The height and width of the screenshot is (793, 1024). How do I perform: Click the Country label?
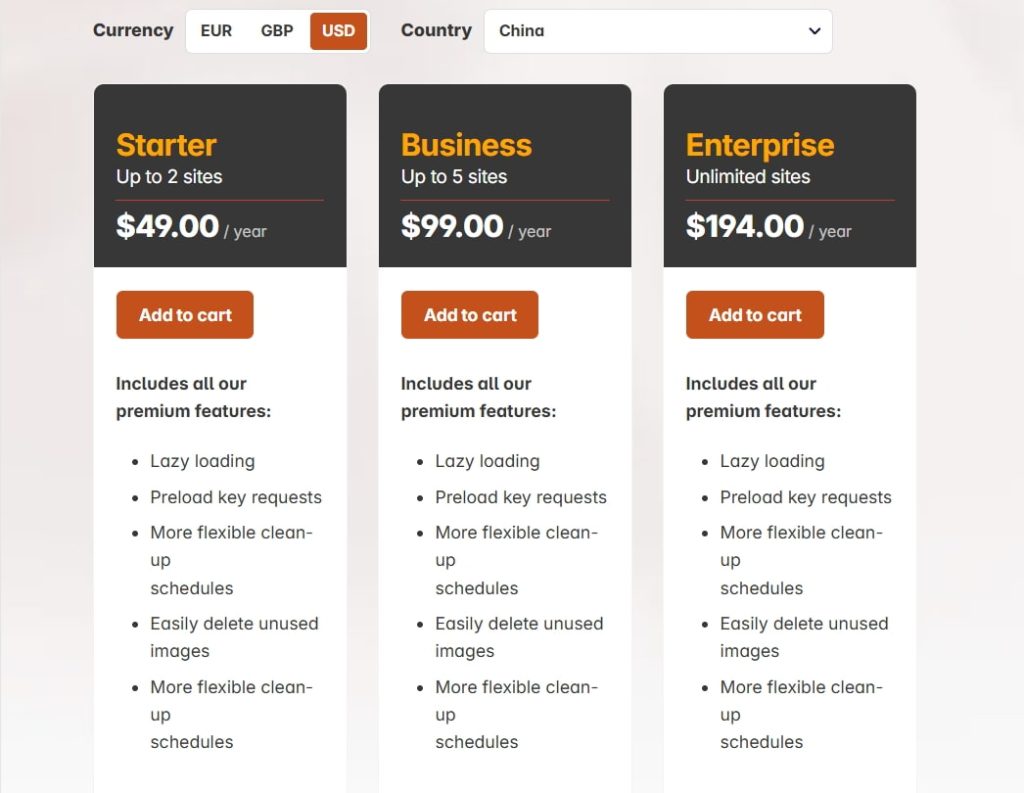pos(436,30)
